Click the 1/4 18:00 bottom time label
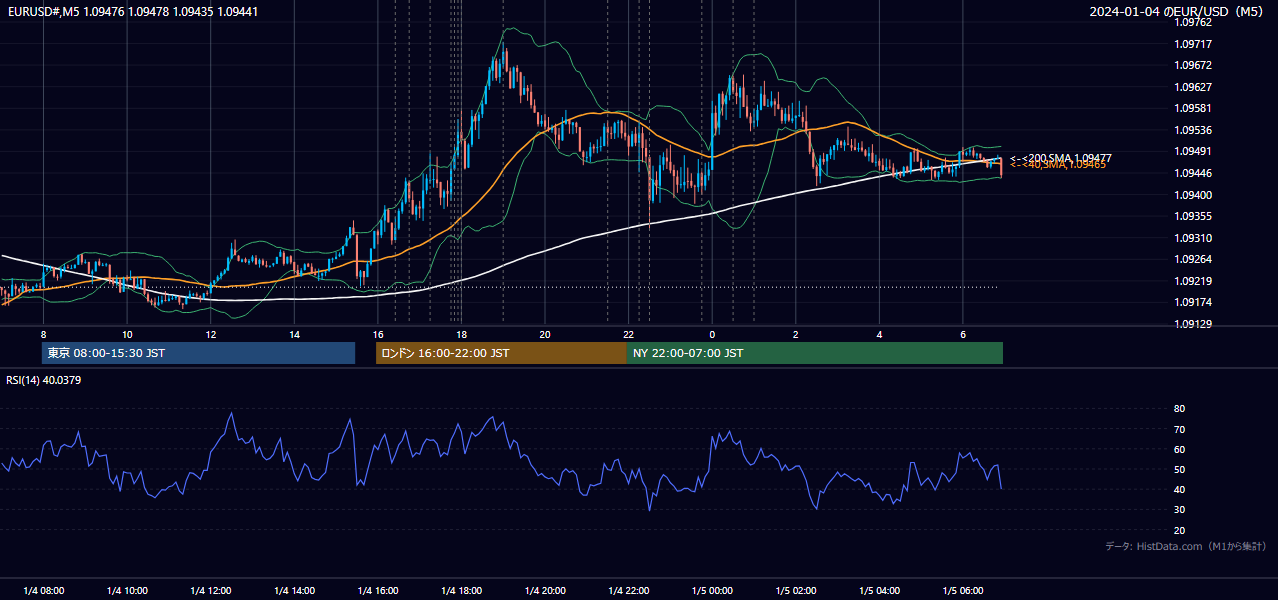 [x=461, y=591]
